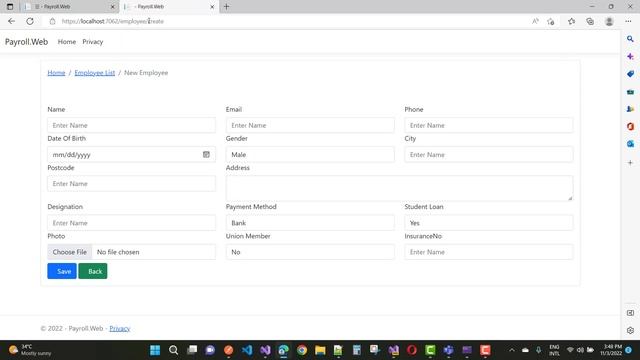The image size is (640, 360).
Task: Reload the page with the refresh icon
Action: point(30,21)
